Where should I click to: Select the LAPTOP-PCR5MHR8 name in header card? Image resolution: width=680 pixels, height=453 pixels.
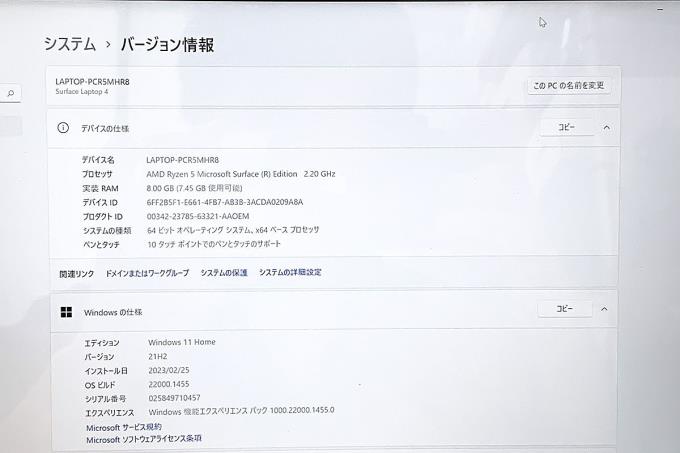tap(92, 81)
